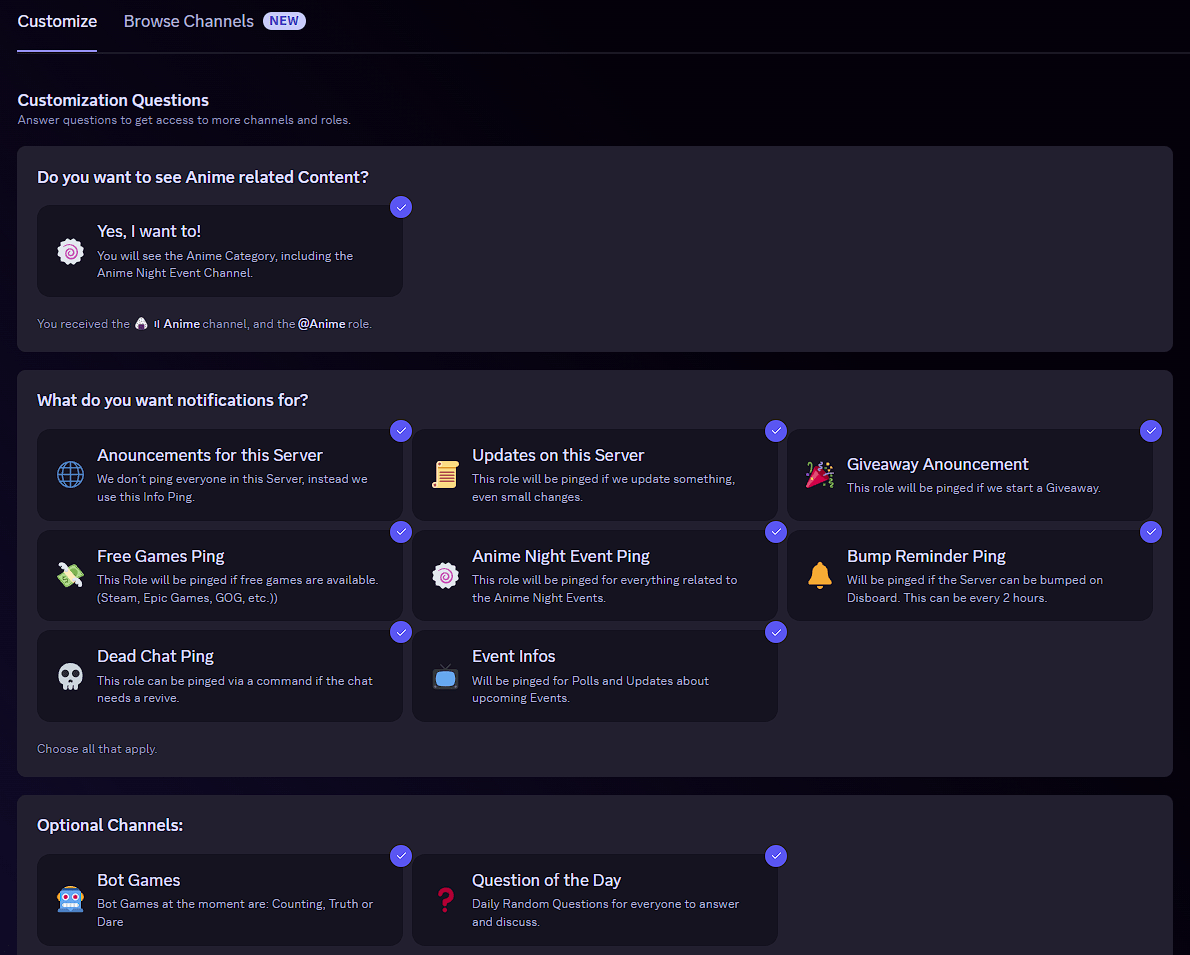
Task: Select the TV icon on Event Infos
Action: click(445, 676)
